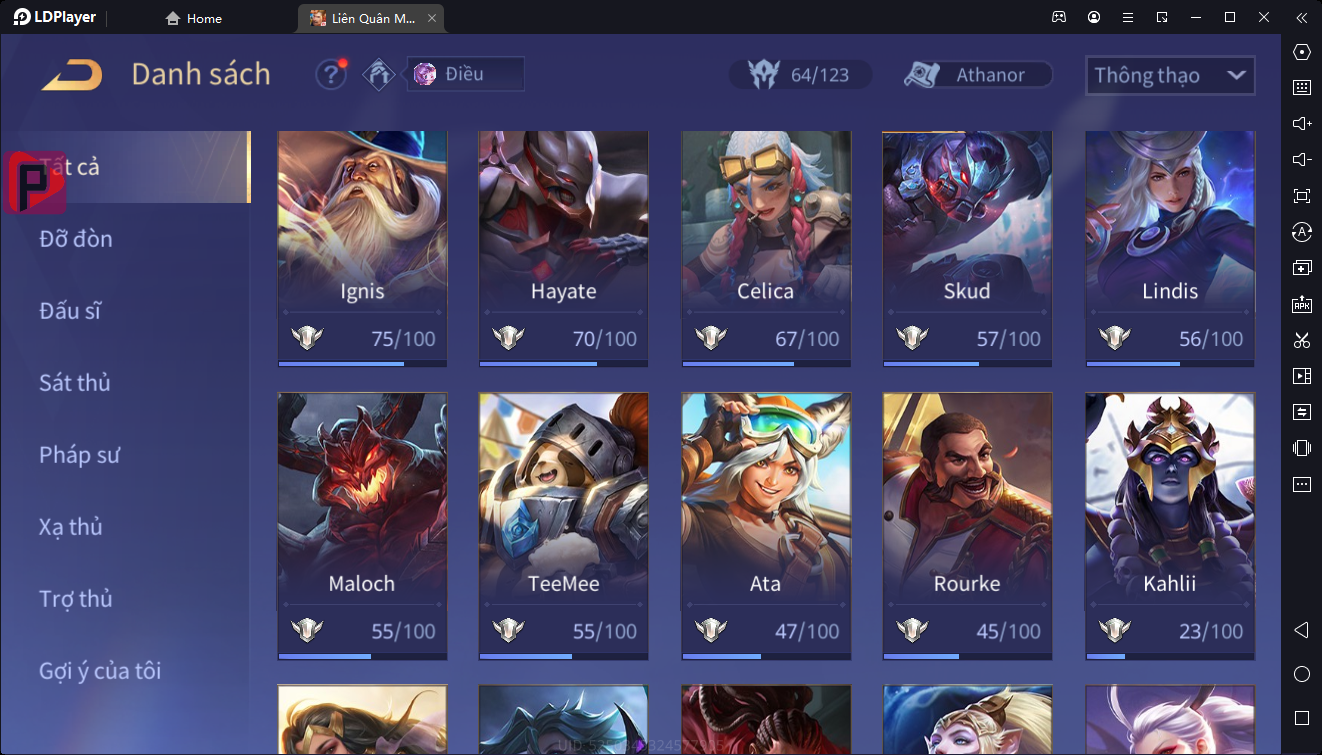Expand the Thông thạo sort dropdown
Viewport: 1322px width, 755px height.
pos(1170,75)
